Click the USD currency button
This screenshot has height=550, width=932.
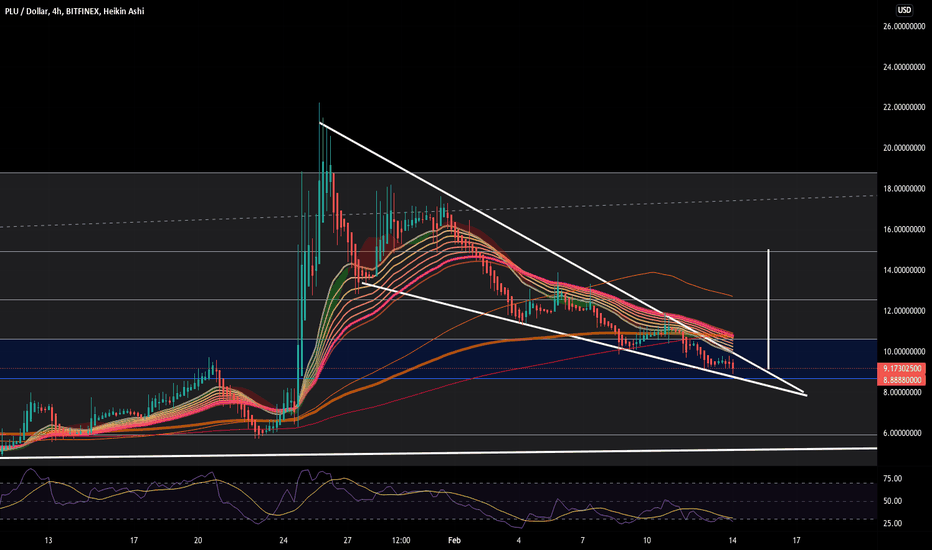(x=903, y=10)
